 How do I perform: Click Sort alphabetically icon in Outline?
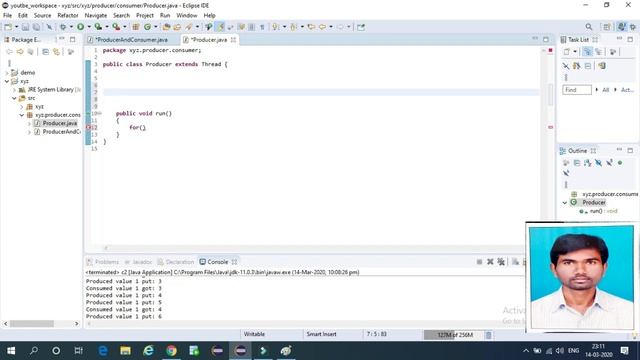(x=588, y=163)
